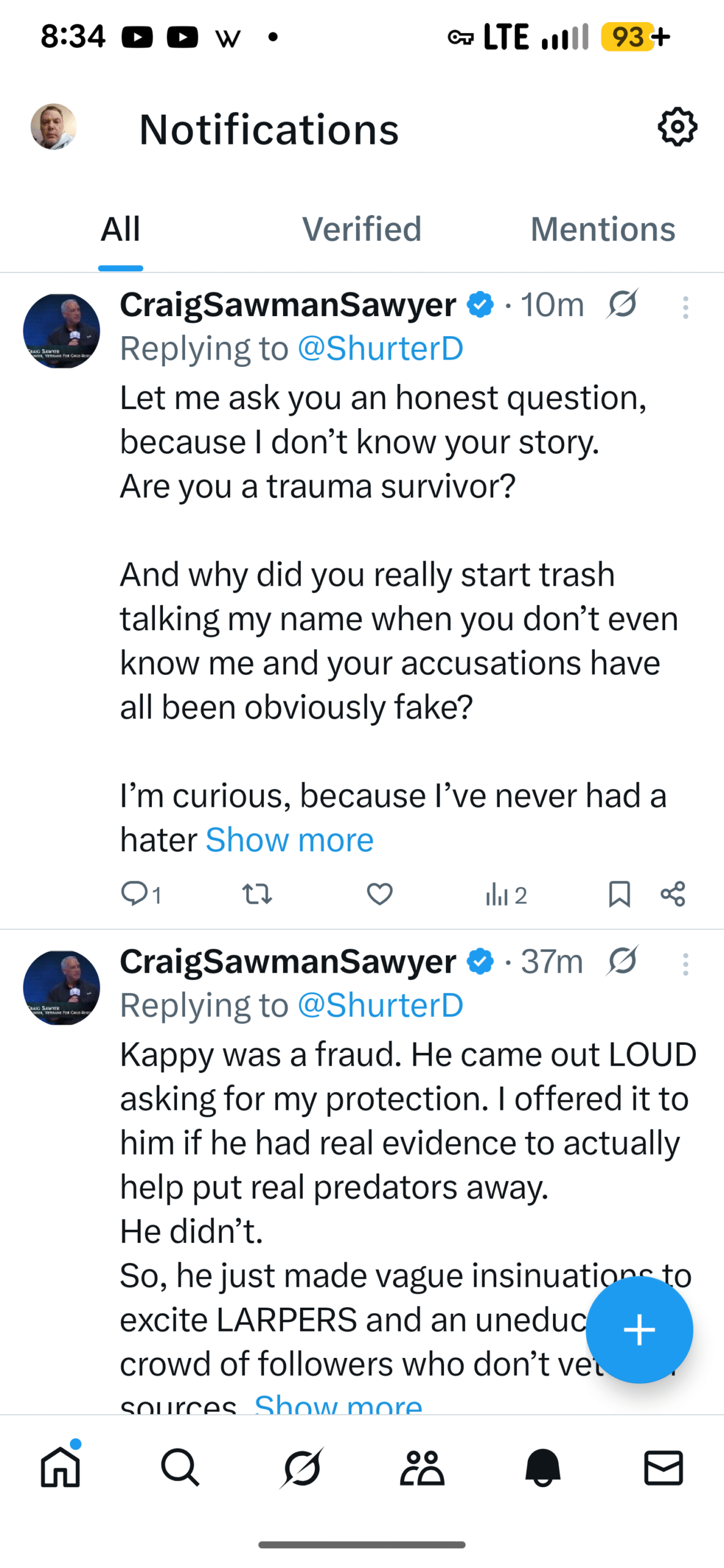The height and width of the screenshot is (1568, 724).
Task: Open @ShurterD link in first tweet
Action: (380, 349)
